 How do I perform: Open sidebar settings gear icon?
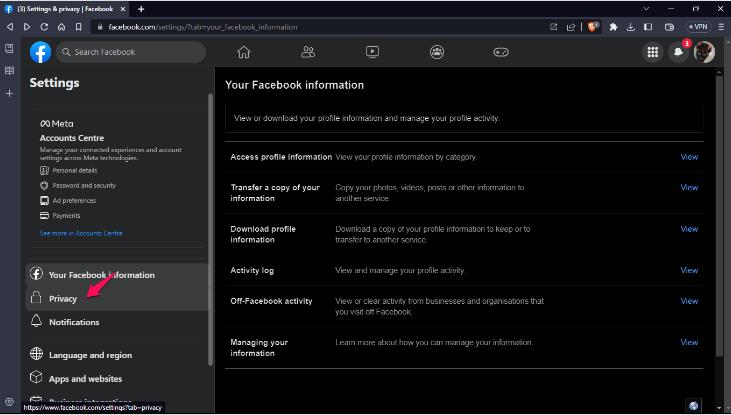click(9, 402)
